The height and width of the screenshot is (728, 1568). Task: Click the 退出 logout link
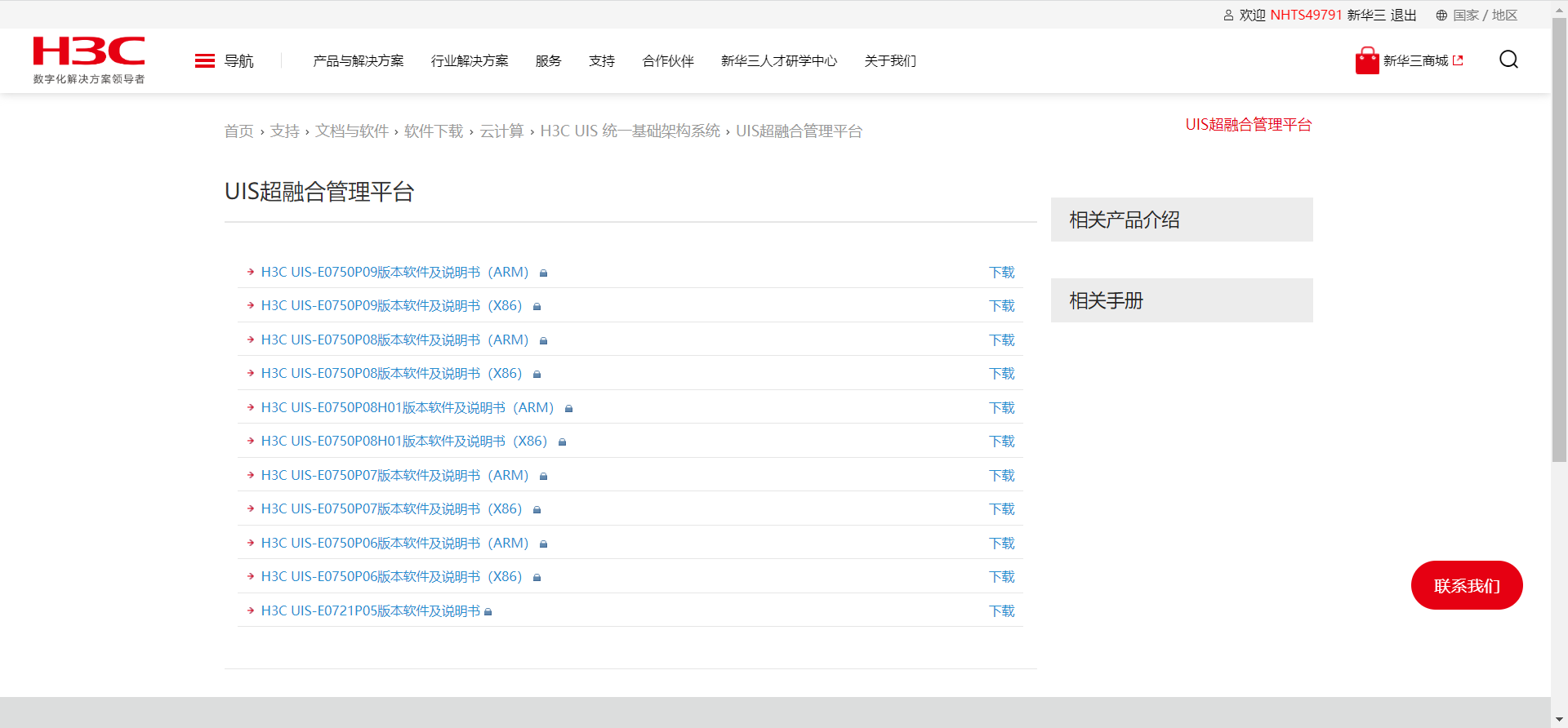(x=1404, y=16)
